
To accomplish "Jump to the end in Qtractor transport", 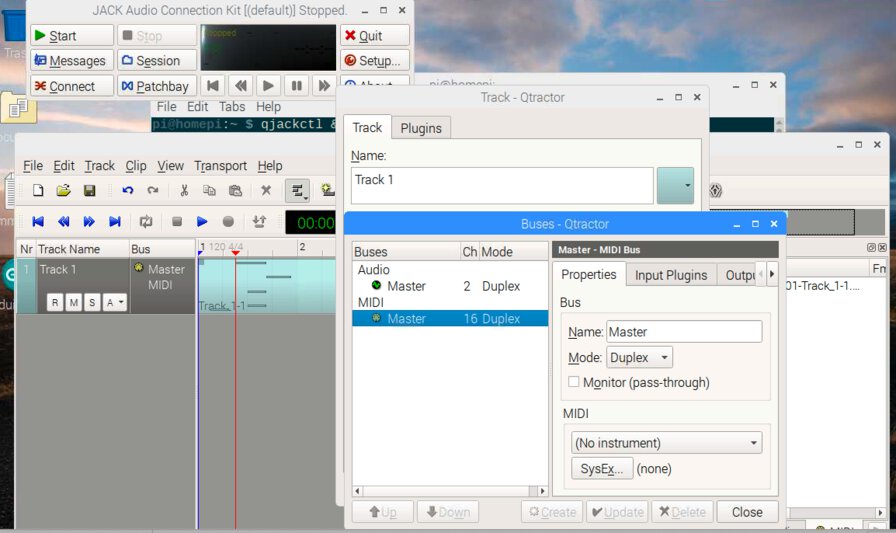I will 115,222.
